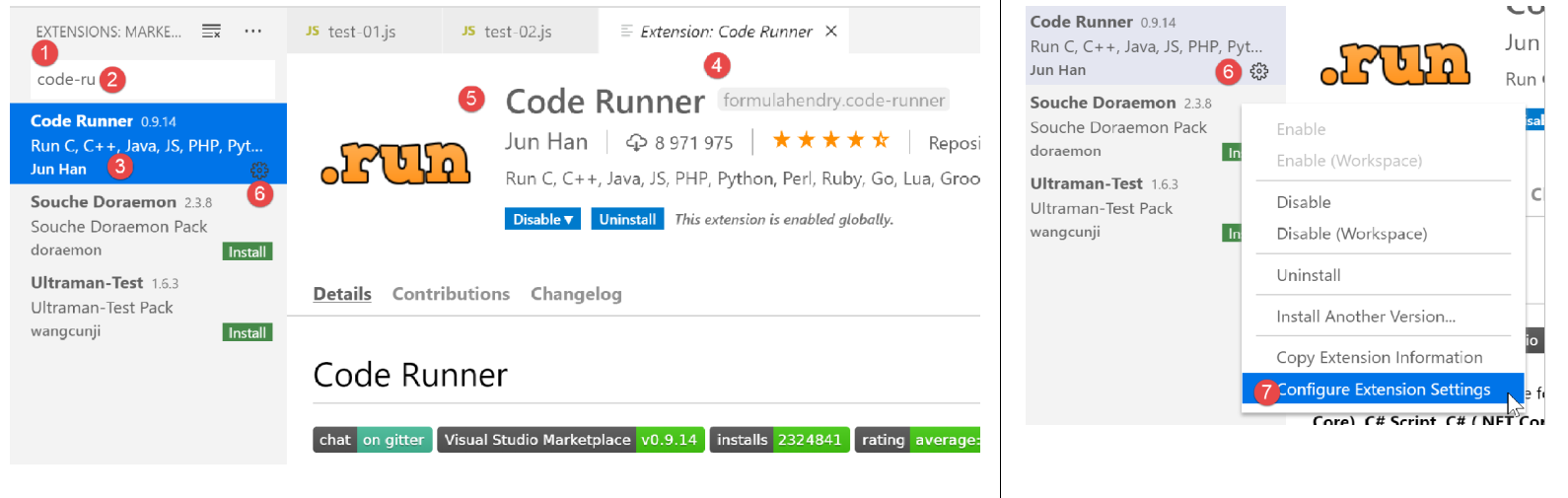Screen dimensions: 1568x498
Task: Select Configure Extension Settings menu item
Action: coord(1383,390)
